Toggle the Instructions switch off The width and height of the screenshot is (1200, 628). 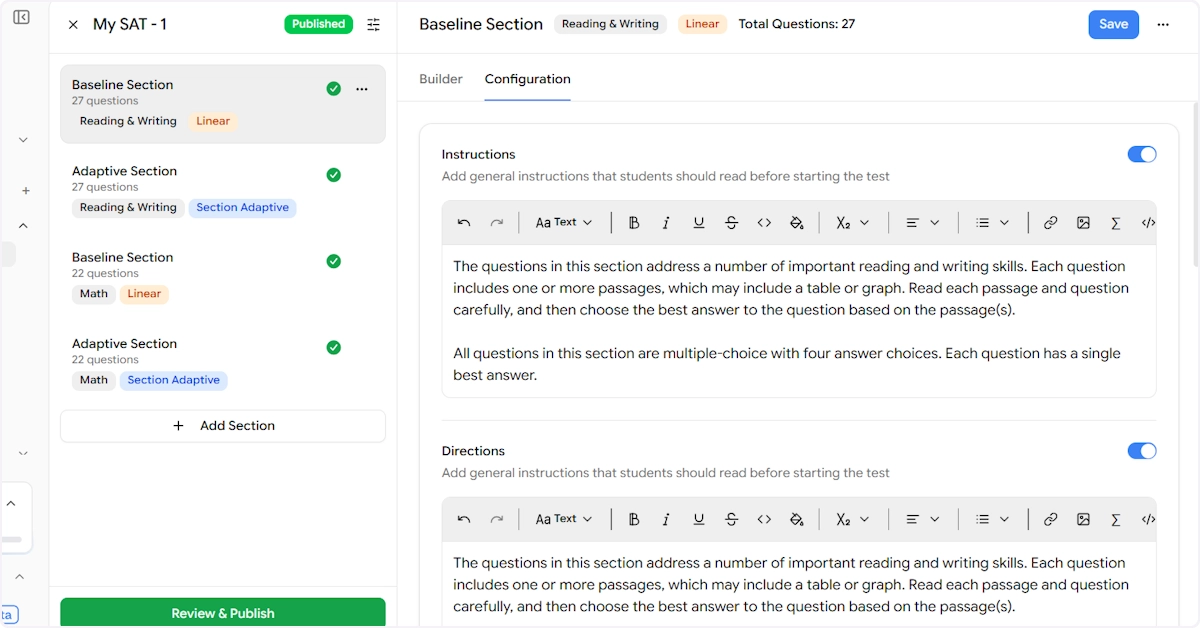click(1141, 154)
